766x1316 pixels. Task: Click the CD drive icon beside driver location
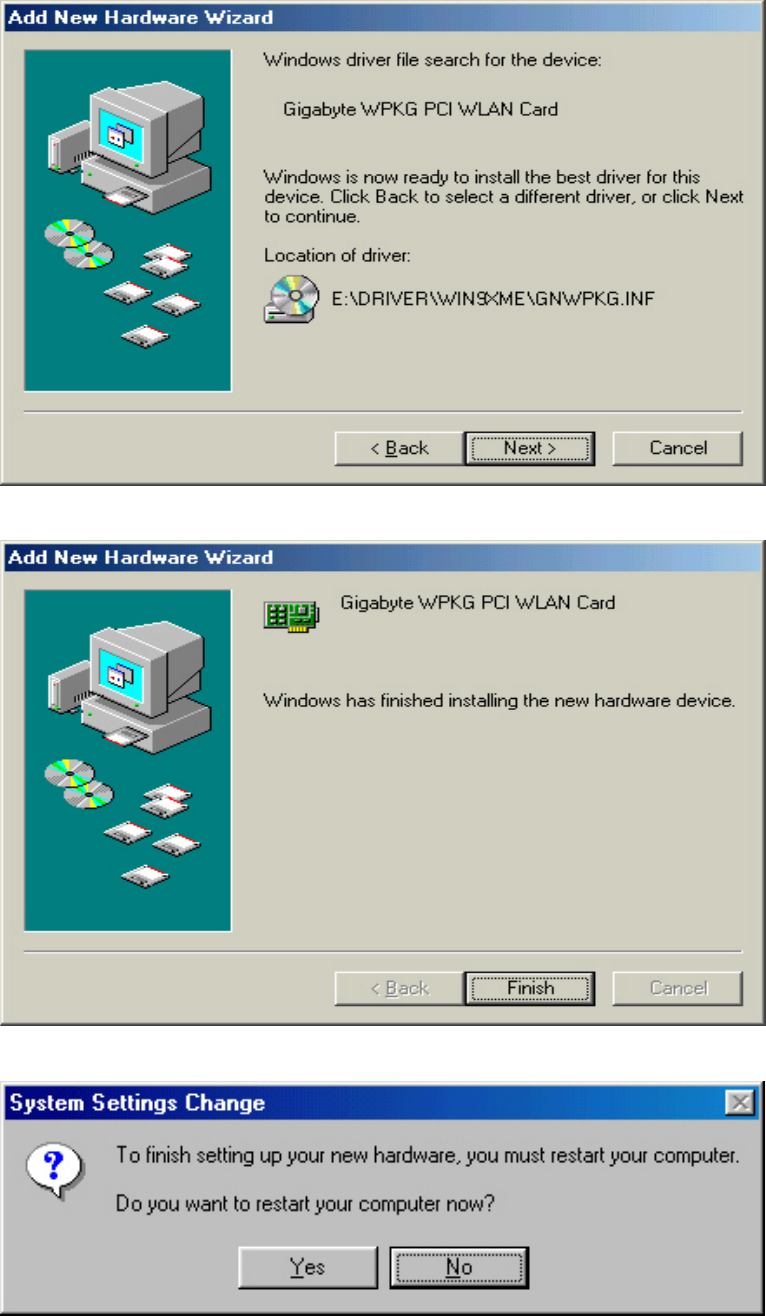point(291,299)
